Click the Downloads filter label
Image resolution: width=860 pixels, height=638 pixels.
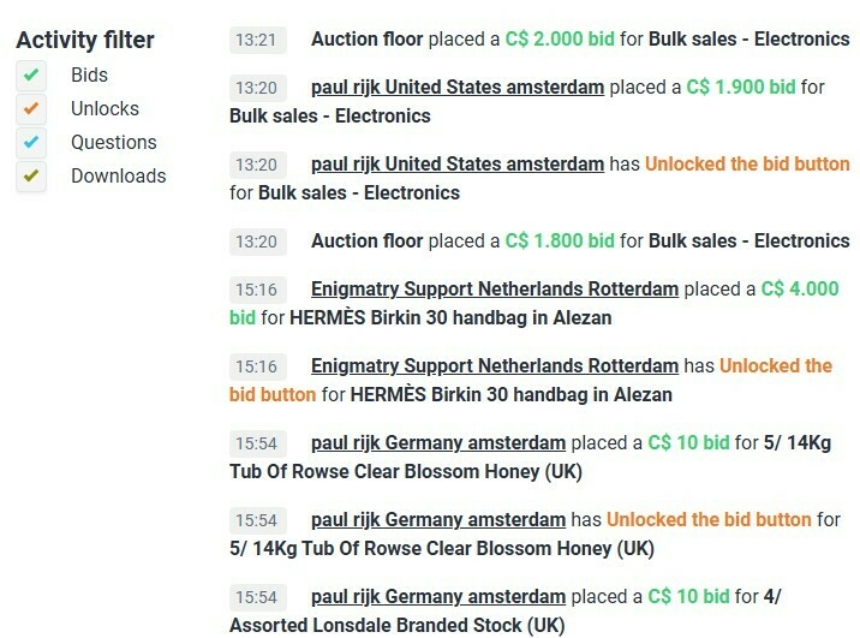point(118,176)
